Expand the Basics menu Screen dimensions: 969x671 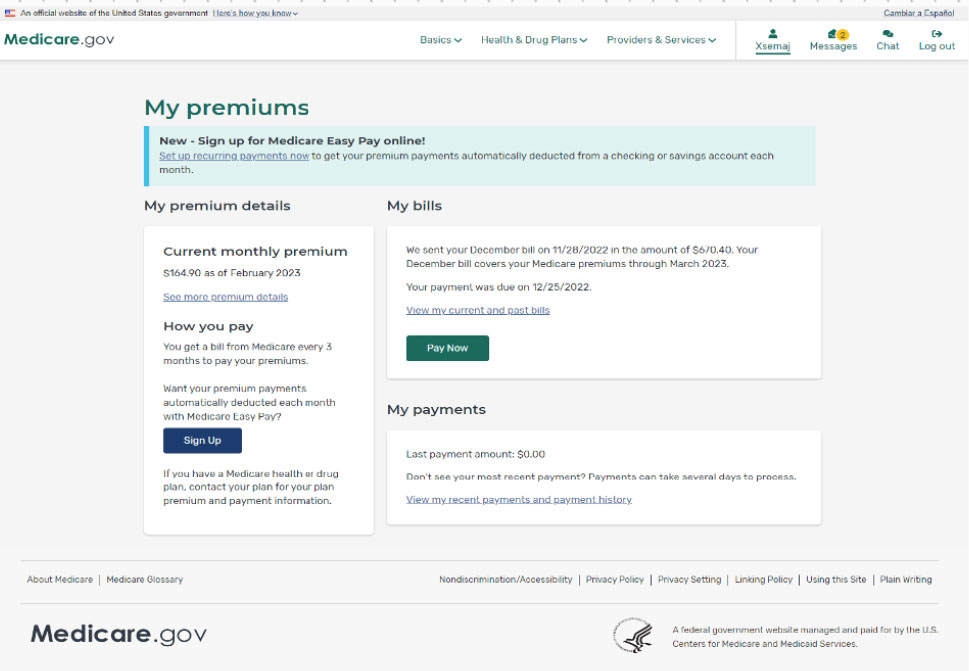(x=441, y=40)
